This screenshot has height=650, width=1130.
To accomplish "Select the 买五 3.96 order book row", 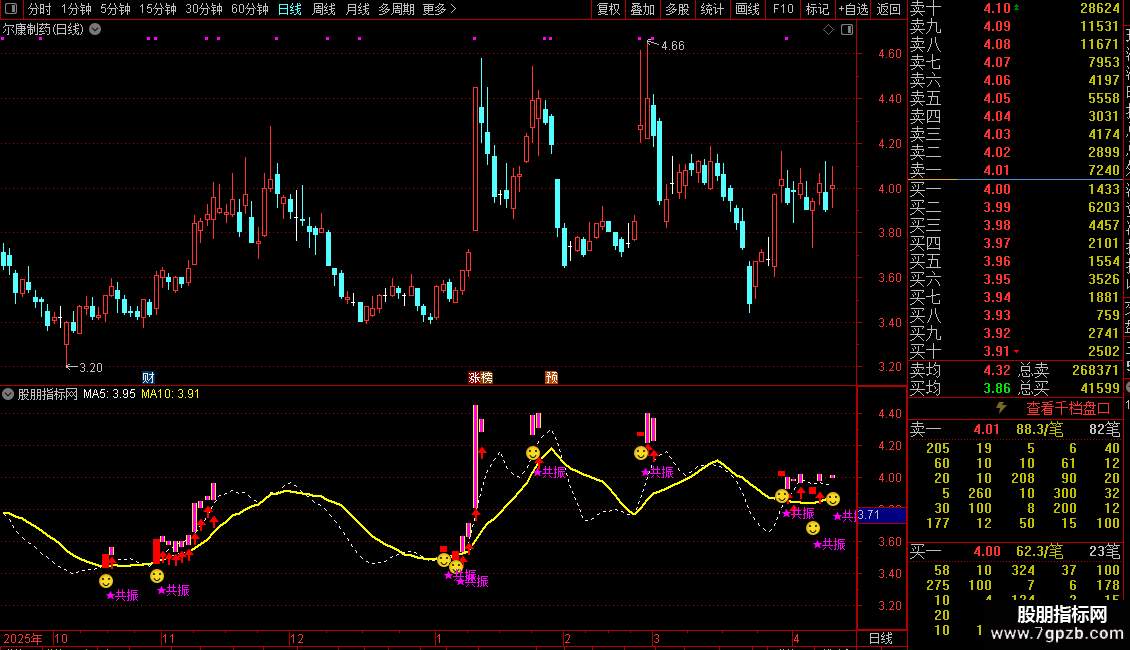I will click(x=1015, y=261).
